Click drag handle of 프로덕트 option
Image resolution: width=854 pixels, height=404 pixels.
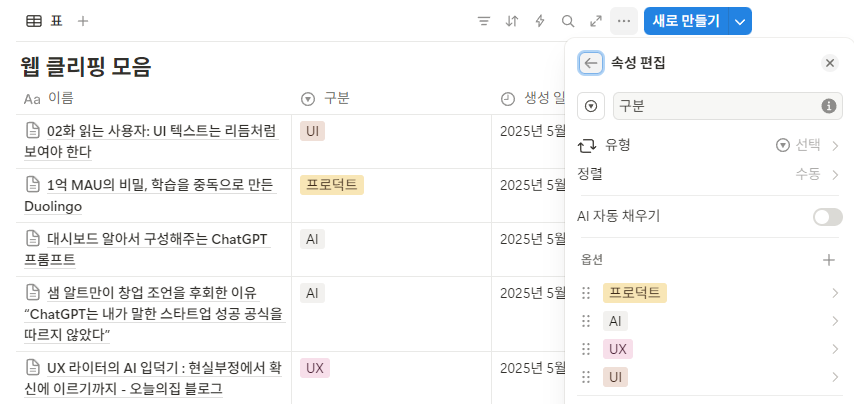(x=586, y=293)
